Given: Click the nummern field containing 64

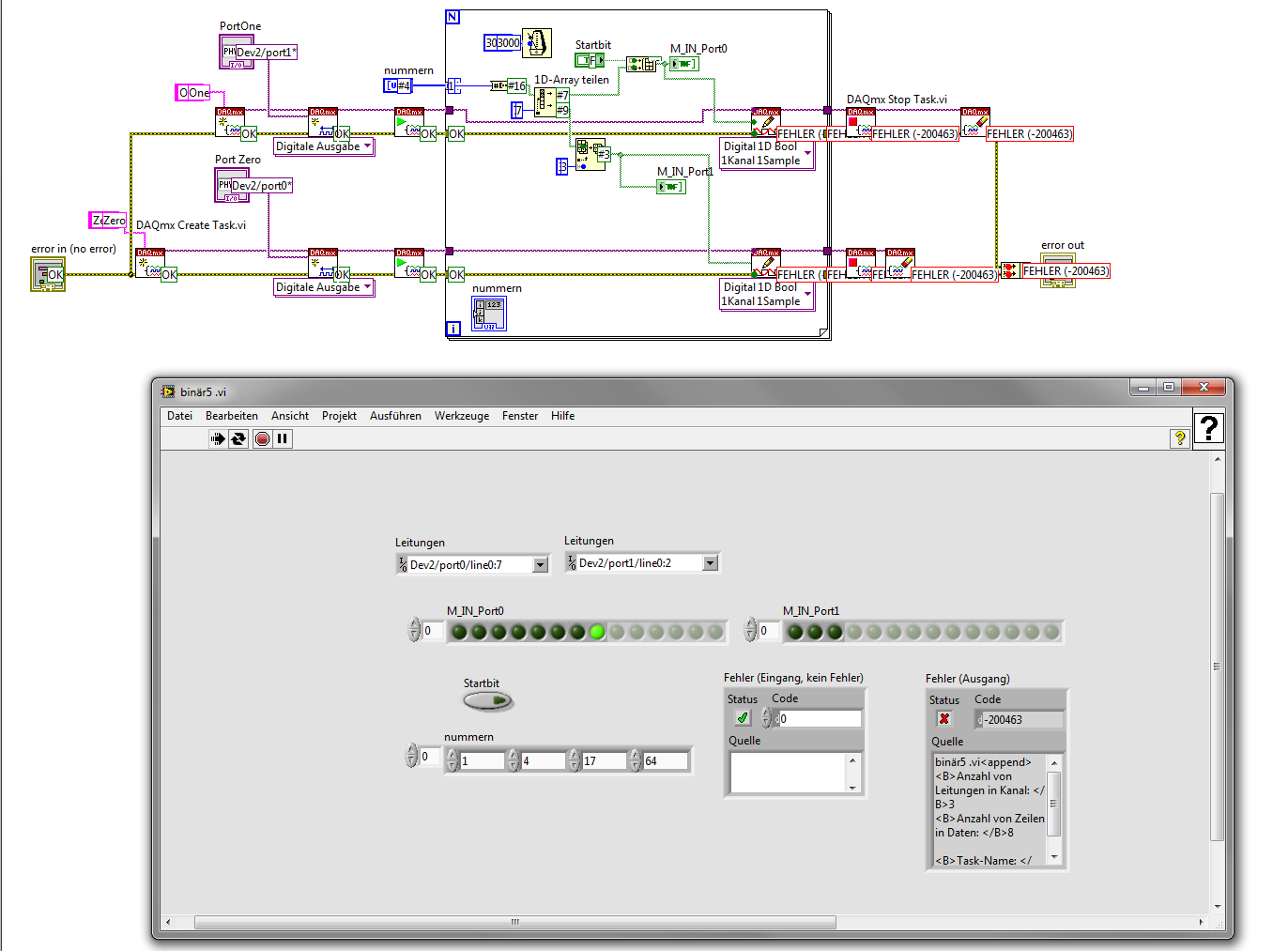Looking at the screenshot, I should coord(666,760).
